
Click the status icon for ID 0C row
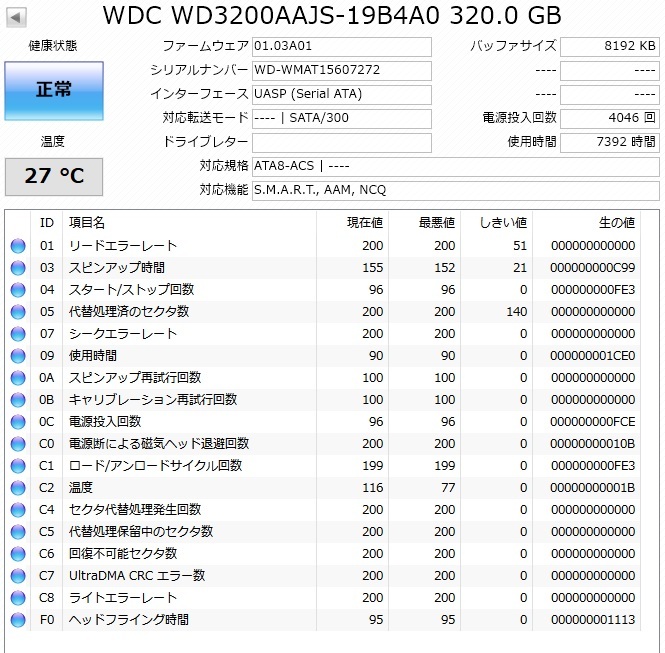18,422
